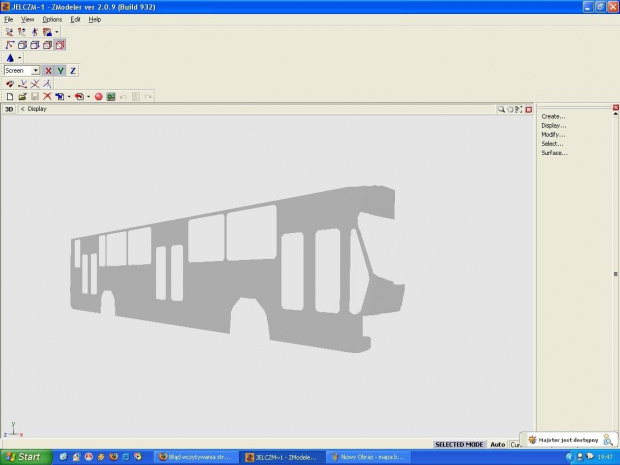
Task: Toggle the X axis constraint
Action: click(48, 71)
